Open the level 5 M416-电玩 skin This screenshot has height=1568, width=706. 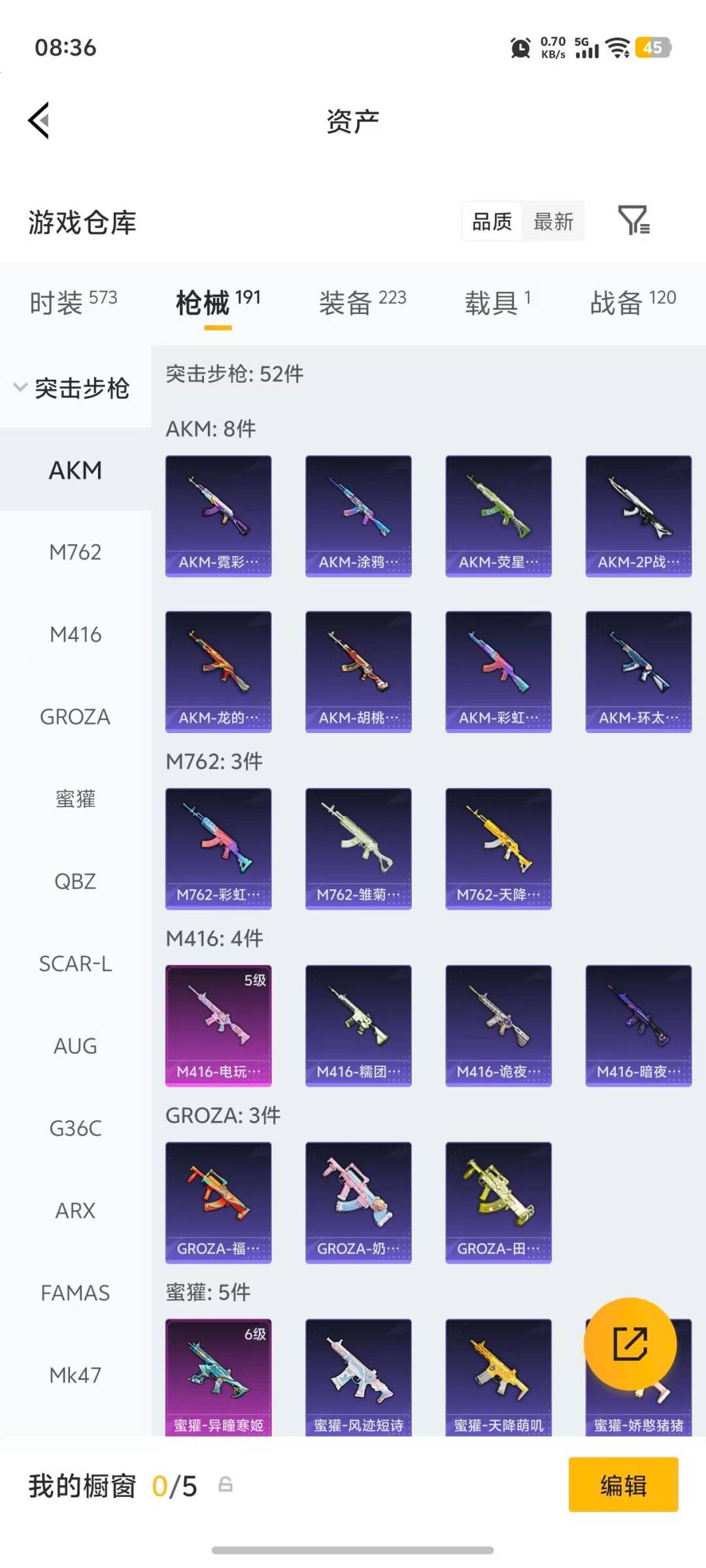coord(218,1026)
